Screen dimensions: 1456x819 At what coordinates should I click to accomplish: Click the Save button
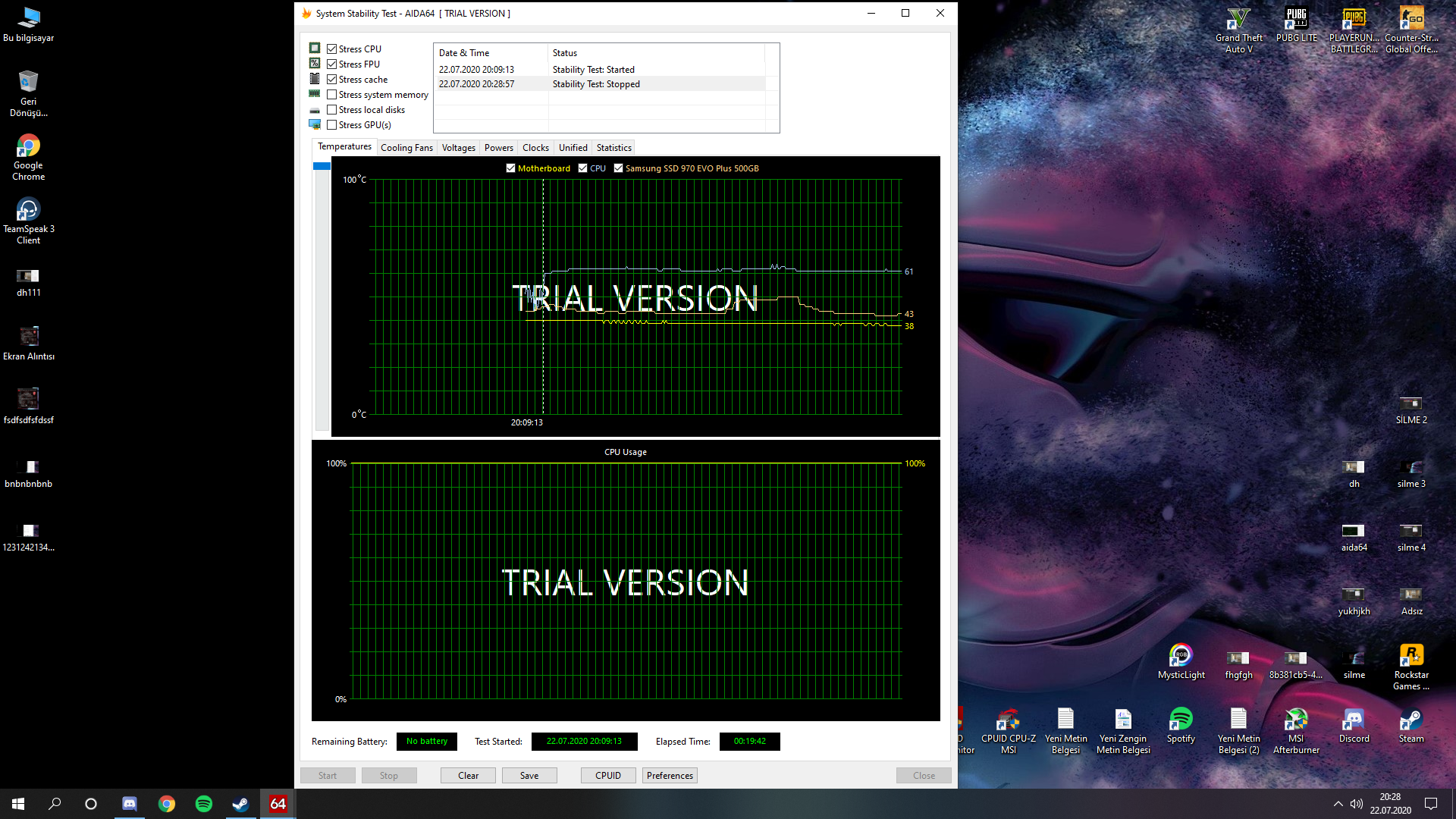[529, 775]
